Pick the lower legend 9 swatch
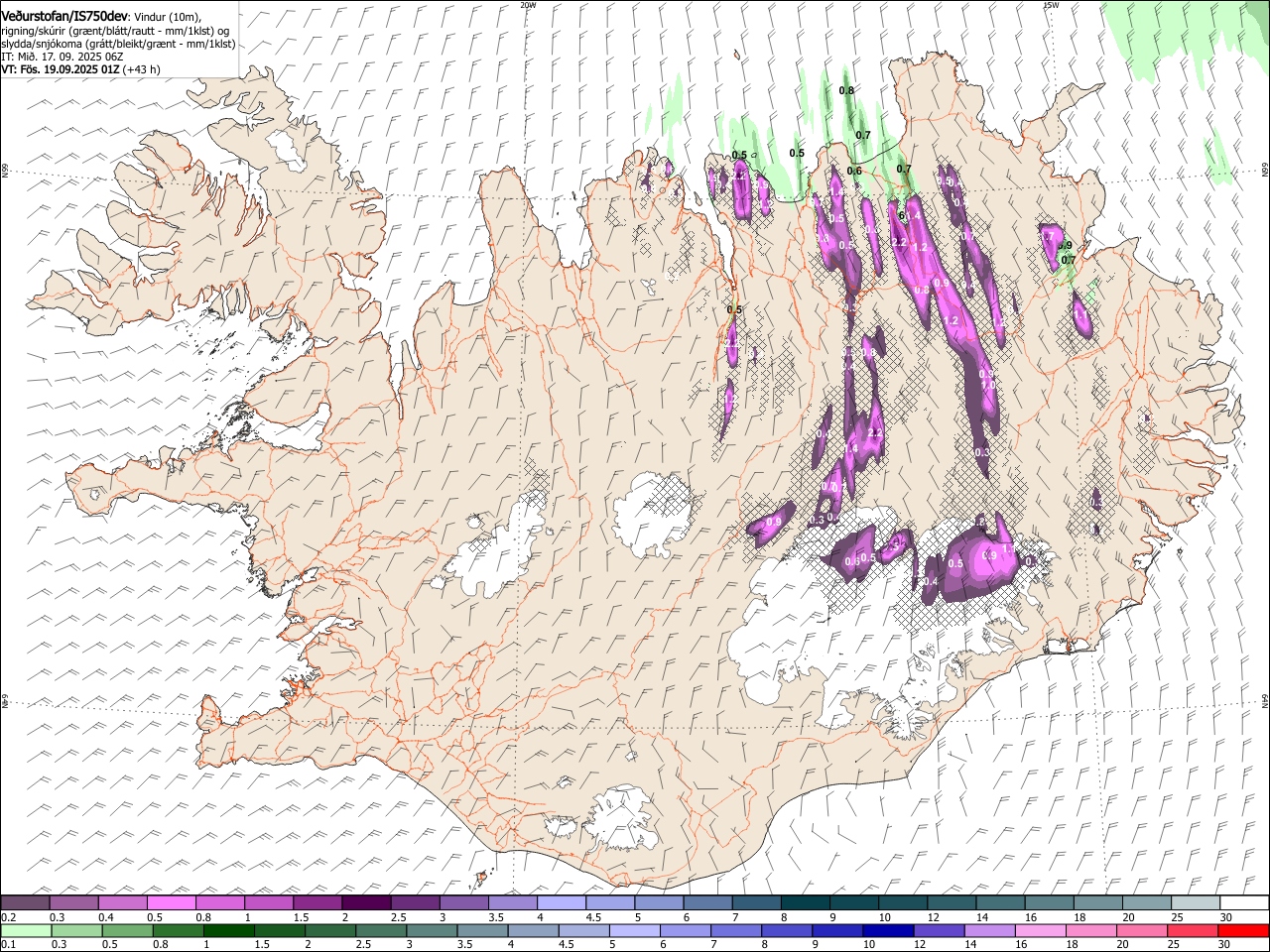This screenshot has width=1270, height=952. click(837, 930)
